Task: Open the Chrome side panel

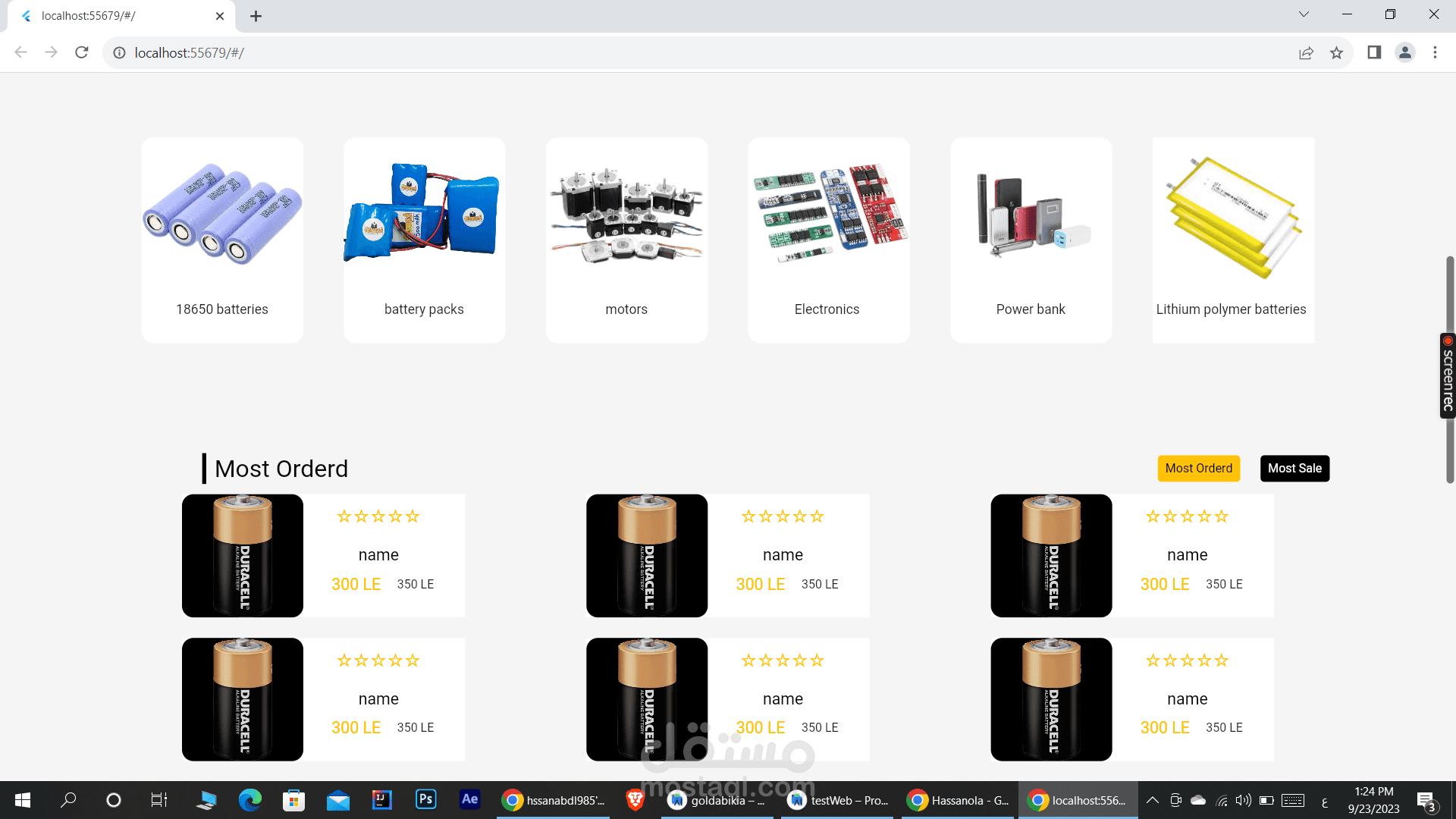Action: click(x=1374, y=52)
